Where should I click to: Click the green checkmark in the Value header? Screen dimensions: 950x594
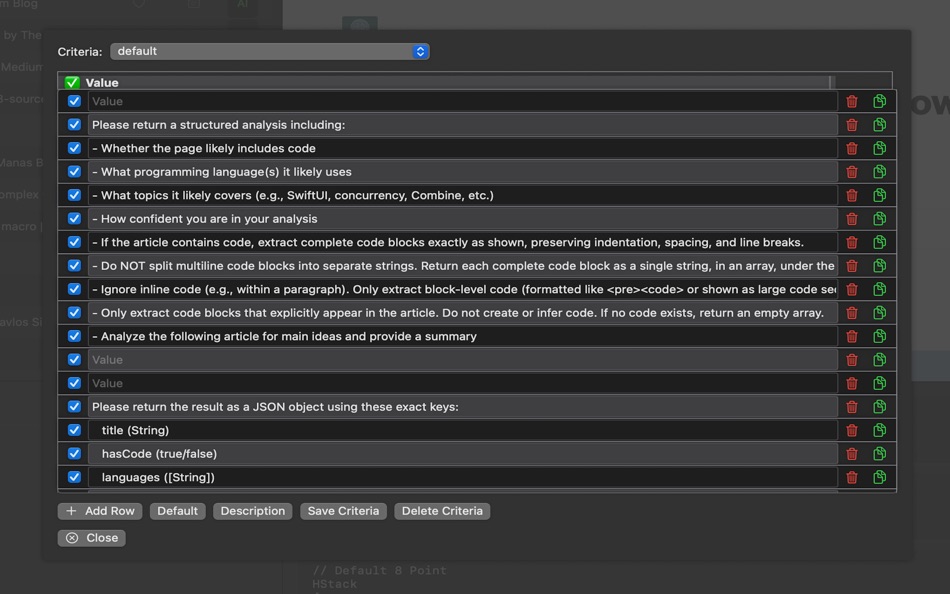[71, 81]
